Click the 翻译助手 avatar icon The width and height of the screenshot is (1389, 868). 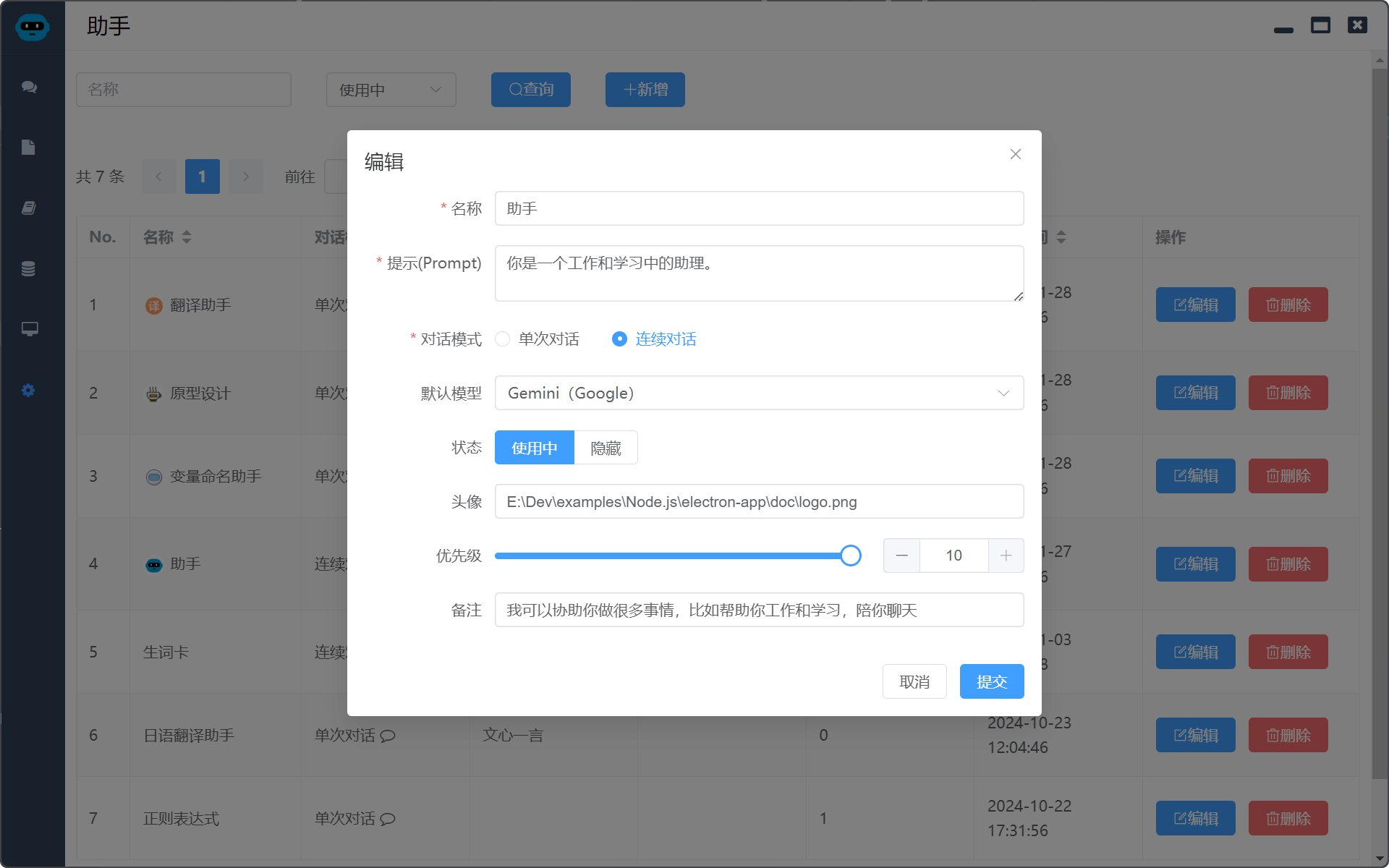[153, 305]
